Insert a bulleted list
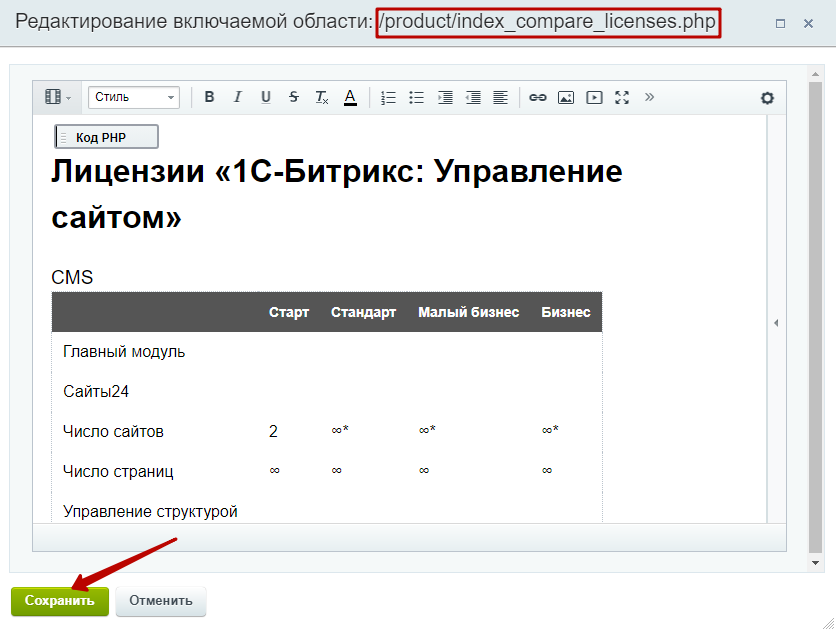 [x=416, y=98]
